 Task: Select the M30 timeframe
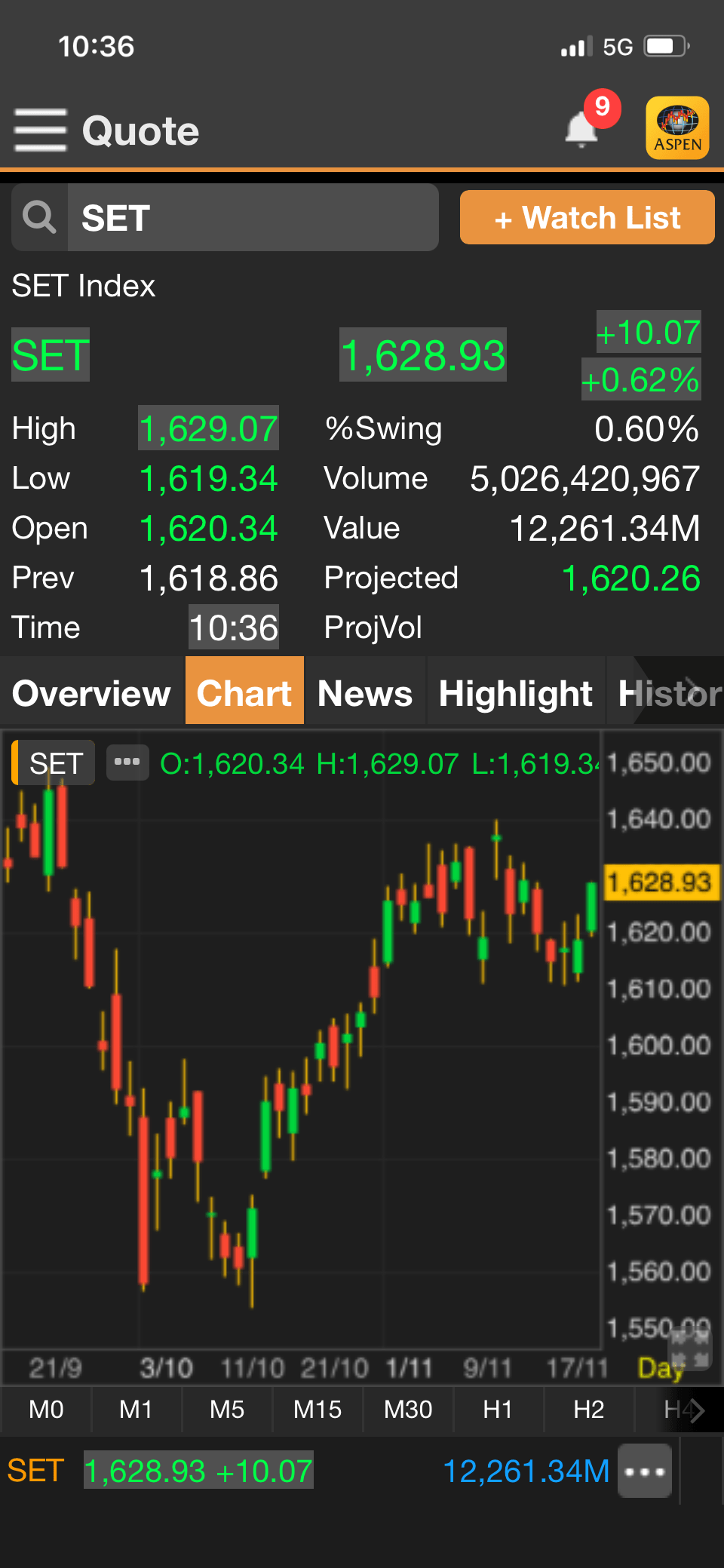[408, 1409]
